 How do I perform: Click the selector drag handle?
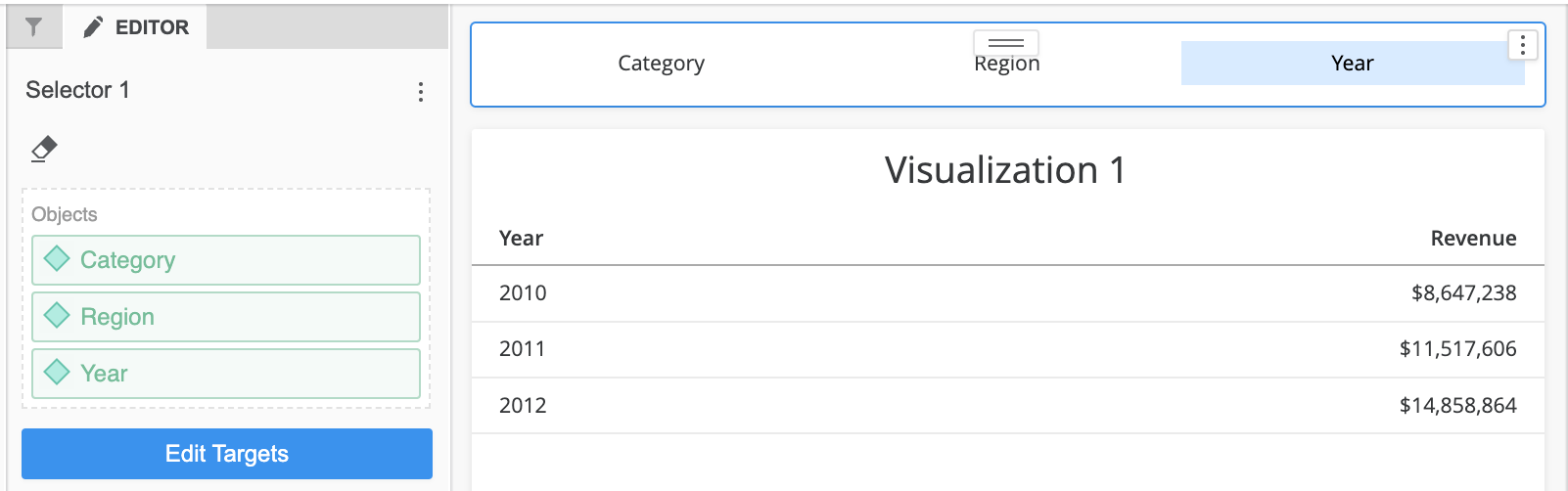(1006, 42)
